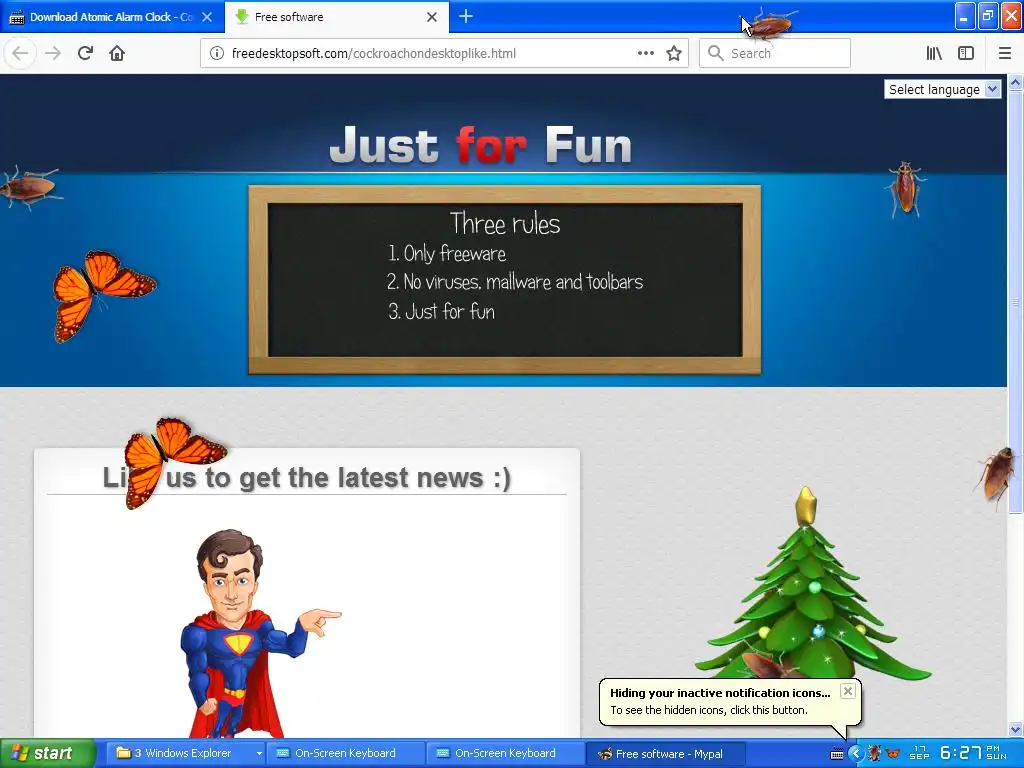
Task: Expand the Windows Explorer group arrow
Action: pyautogui.click(x=259, y=754)
